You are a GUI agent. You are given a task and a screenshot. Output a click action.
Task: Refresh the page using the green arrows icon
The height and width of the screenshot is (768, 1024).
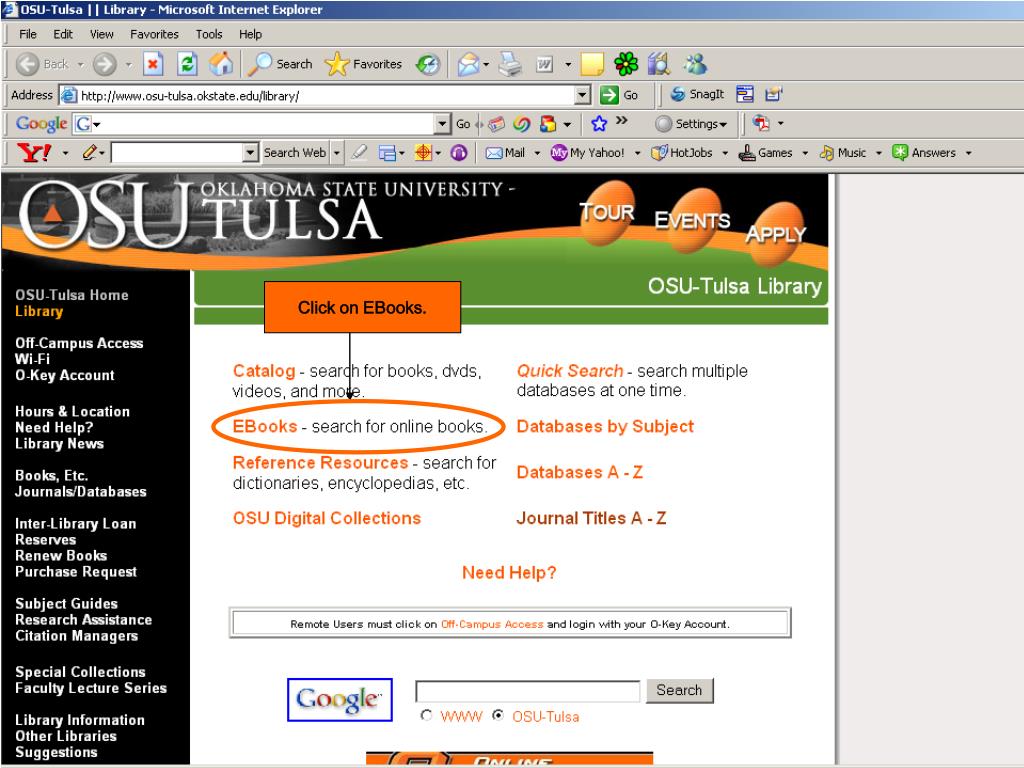click(187, 64)
